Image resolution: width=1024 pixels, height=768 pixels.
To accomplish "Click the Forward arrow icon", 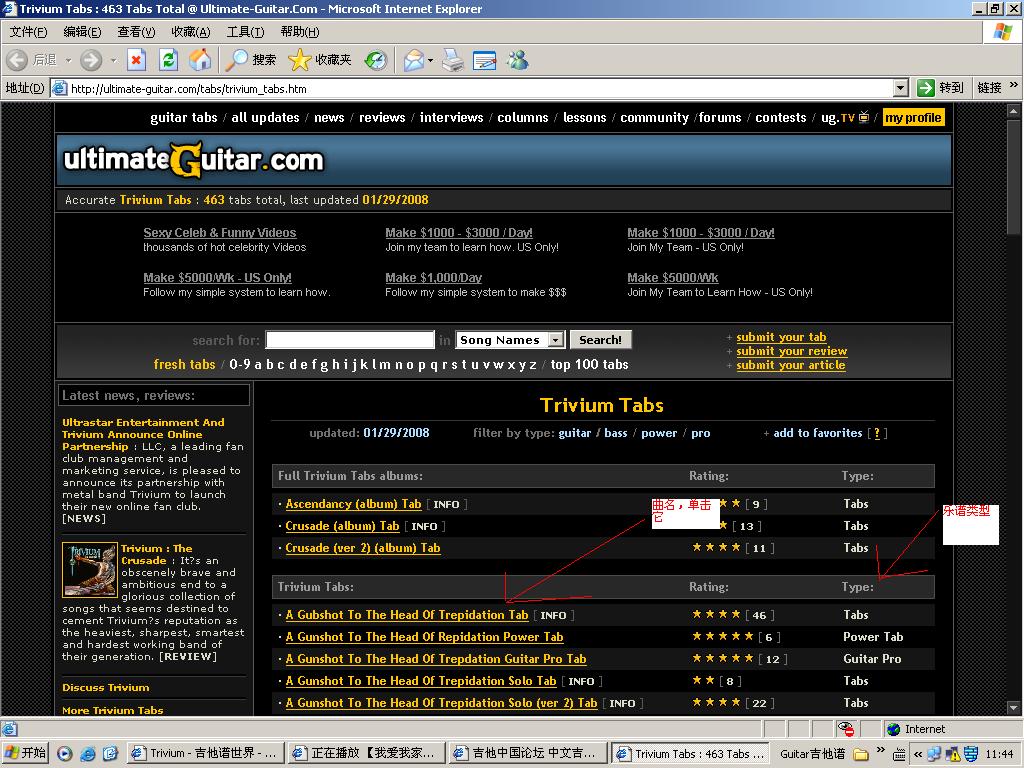I will pyautogui.click(x=91, y=60).
